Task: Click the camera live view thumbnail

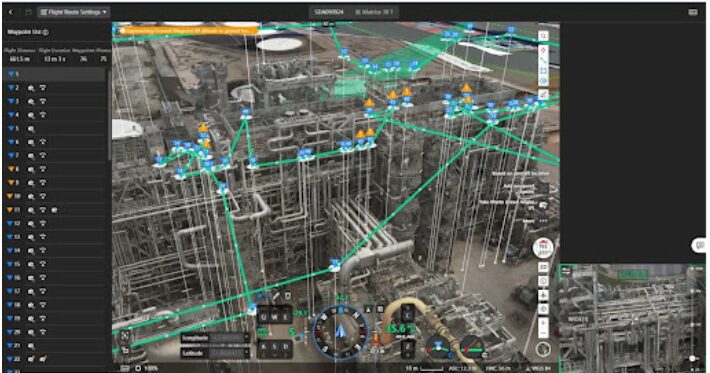Action: pos(632,318)
